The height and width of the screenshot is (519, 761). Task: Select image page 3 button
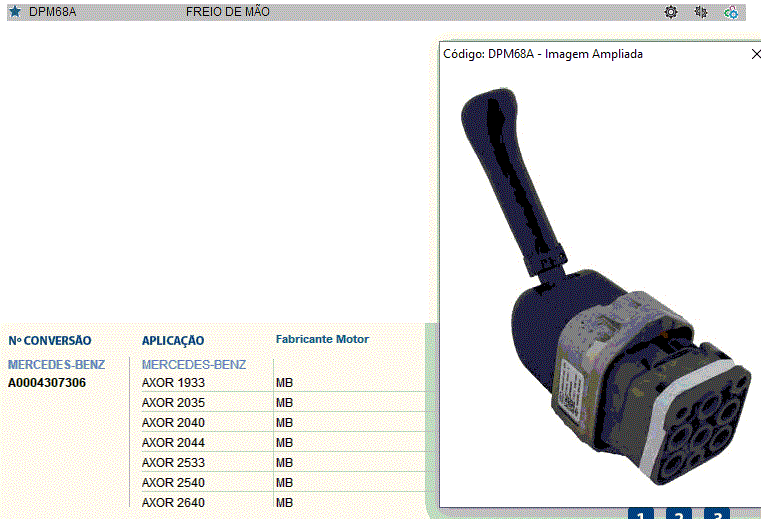(716, 514)
